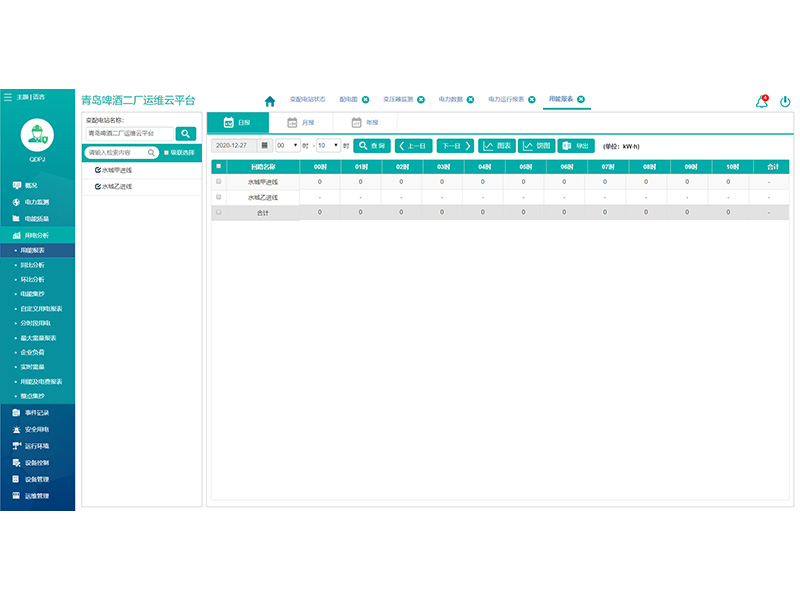Open the calendar date picker icon
This screenshot has height=600, width=800.
(x=264, y=146)
